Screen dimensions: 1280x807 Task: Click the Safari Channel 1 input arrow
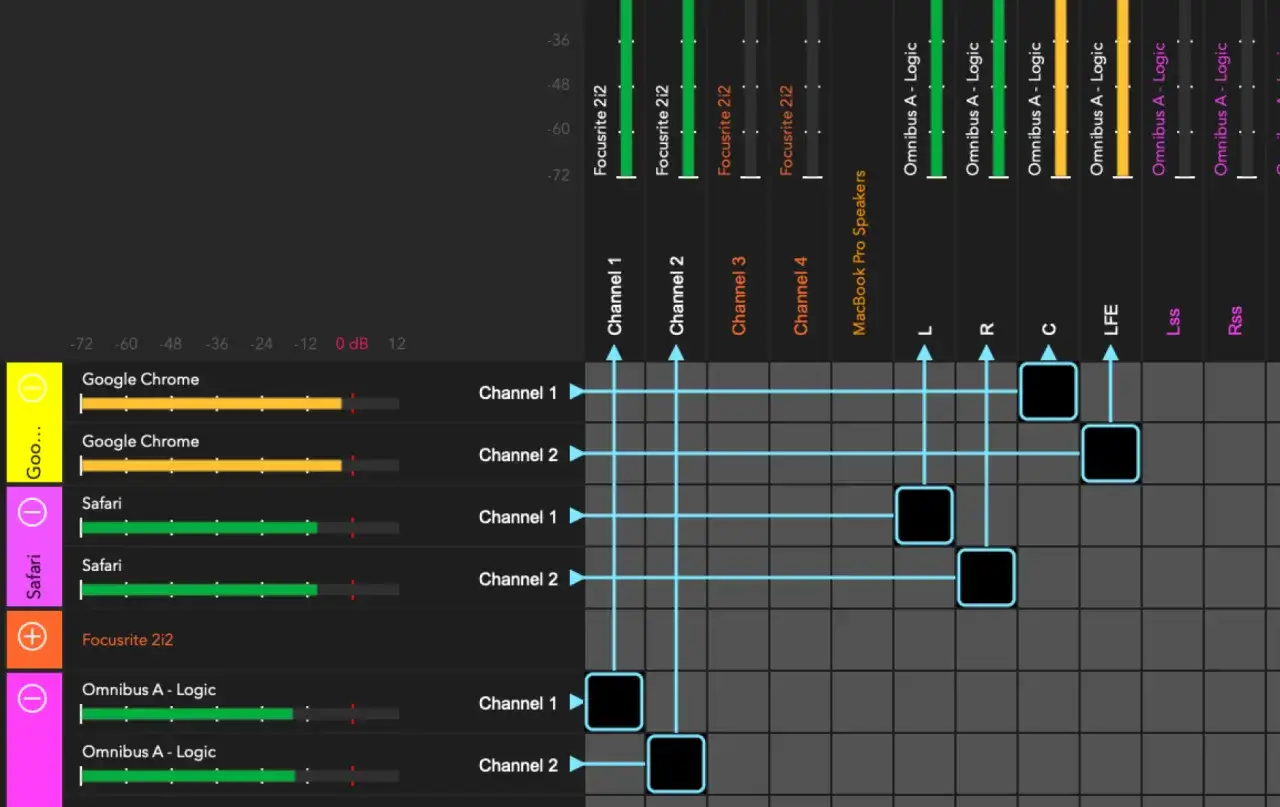576,516
